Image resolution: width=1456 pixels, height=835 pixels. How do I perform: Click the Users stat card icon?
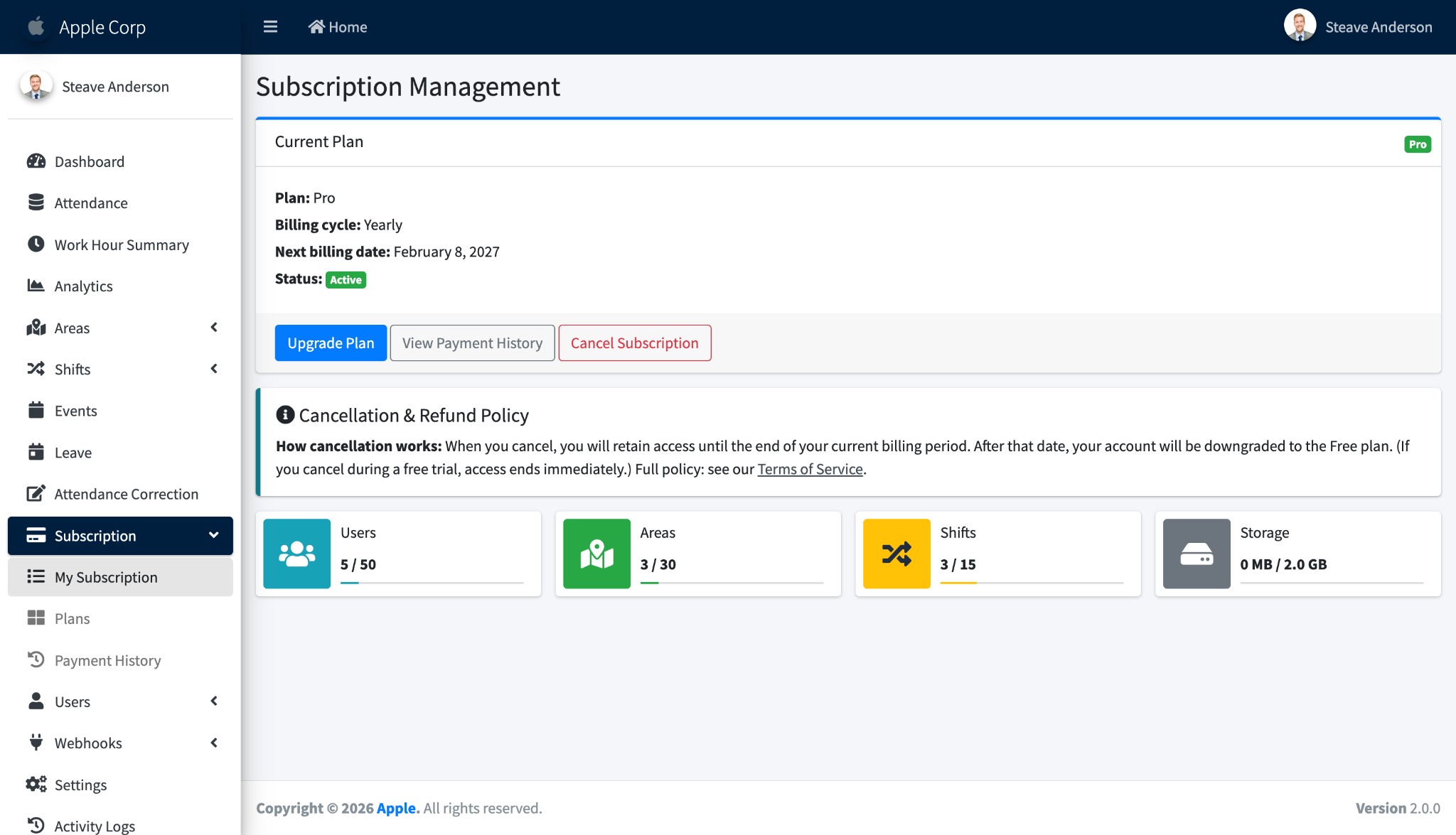296,554
